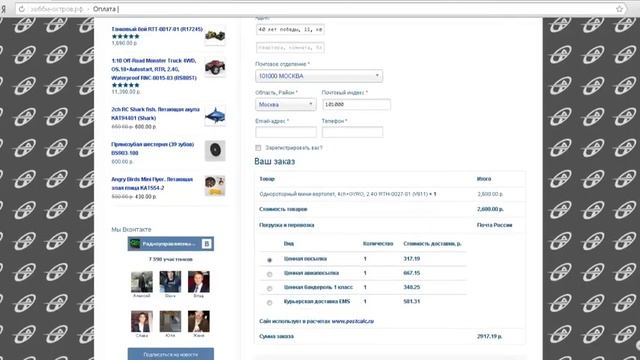
Task: Click the 'Сумма заказа' label
Action: coord(276,336)
